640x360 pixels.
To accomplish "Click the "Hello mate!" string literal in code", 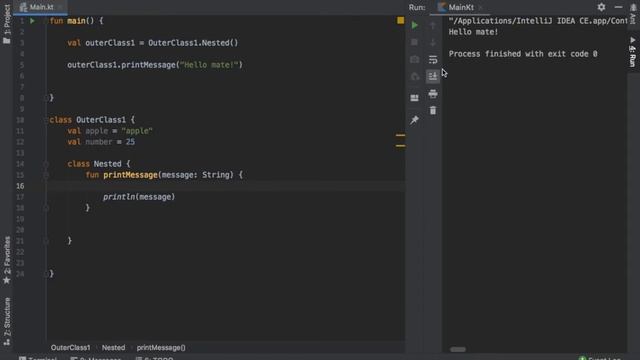I will click(x=209, y=65).
